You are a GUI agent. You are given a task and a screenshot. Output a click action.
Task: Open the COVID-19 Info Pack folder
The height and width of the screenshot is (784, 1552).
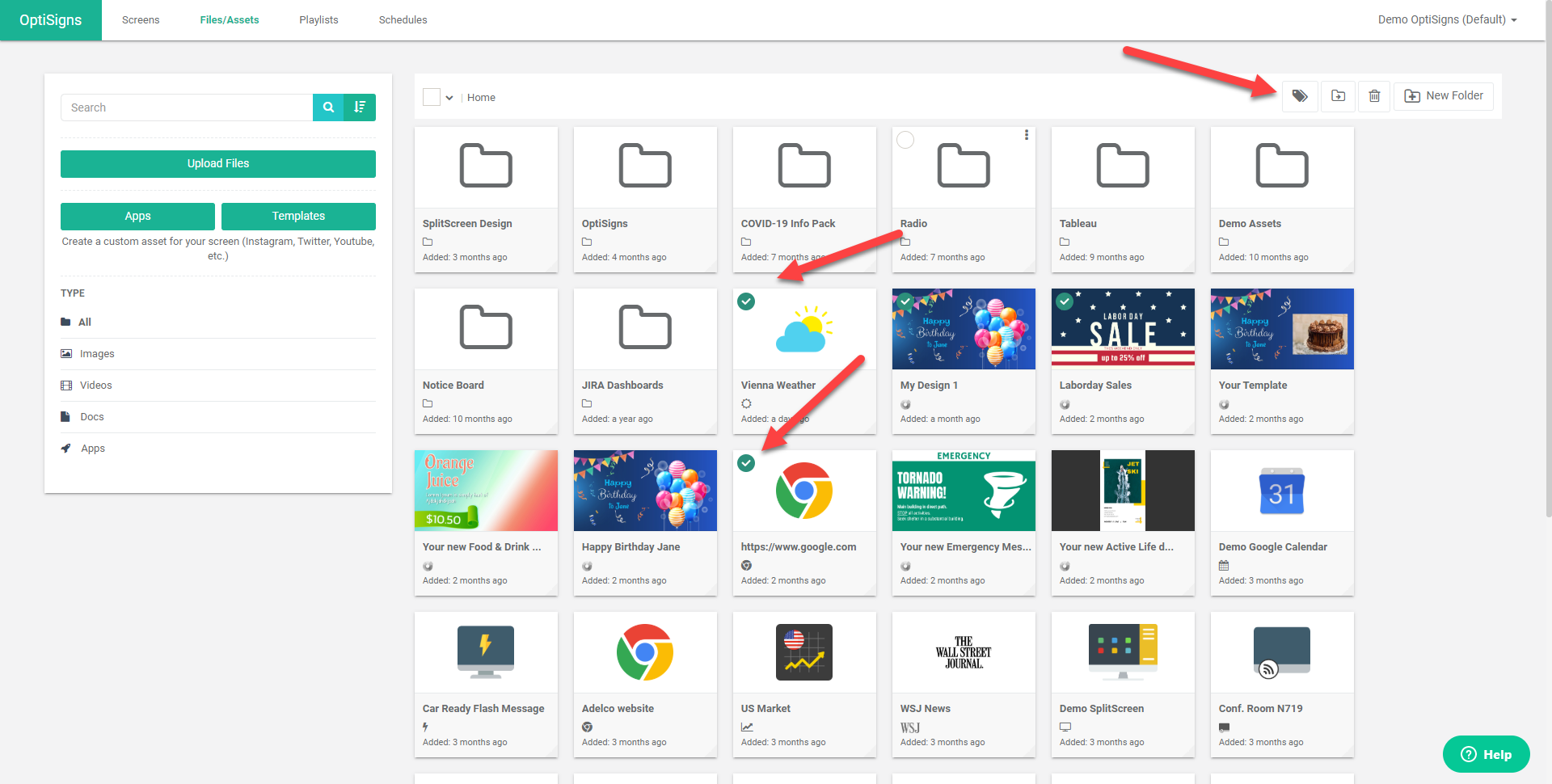pos(803,168)
